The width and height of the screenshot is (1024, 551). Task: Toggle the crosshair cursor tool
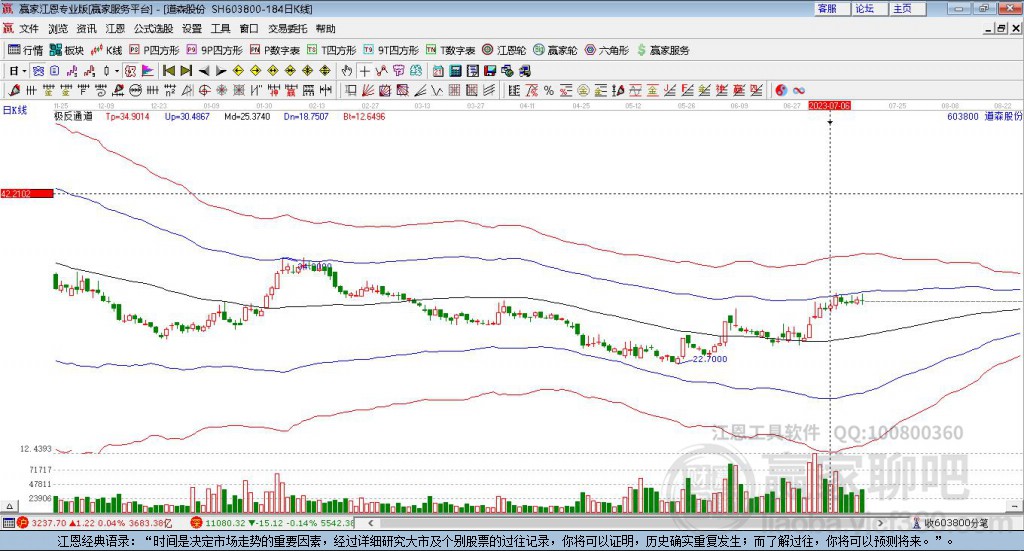click(365, 71)
